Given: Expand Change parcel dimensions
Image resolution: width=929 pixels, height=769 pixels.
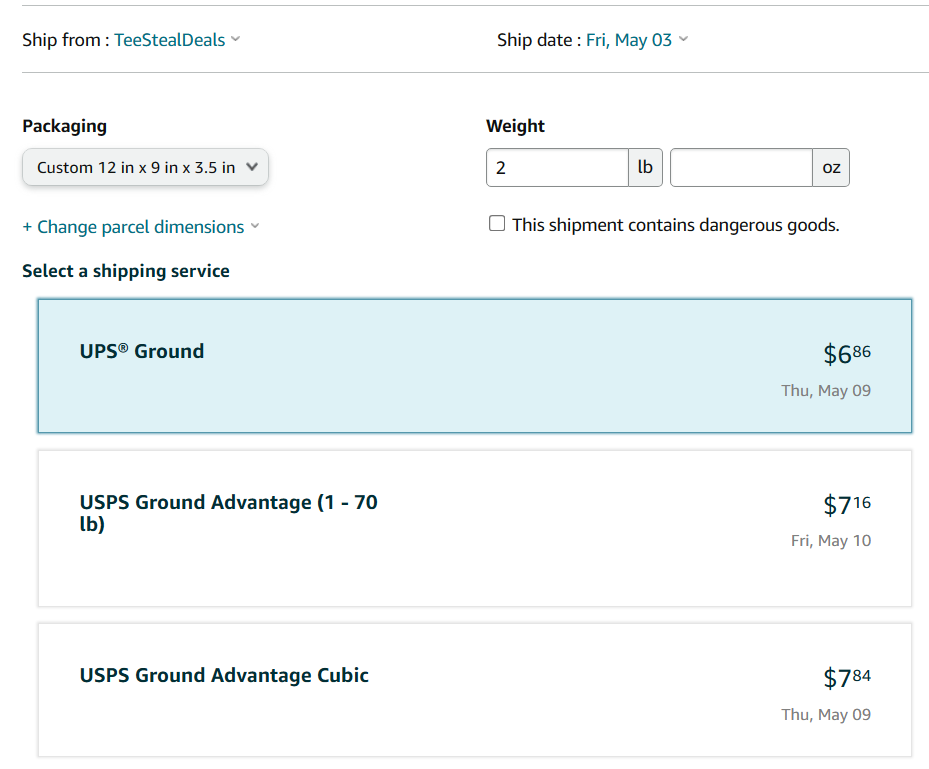Looking at the screenshot, I should pos(141,227).
